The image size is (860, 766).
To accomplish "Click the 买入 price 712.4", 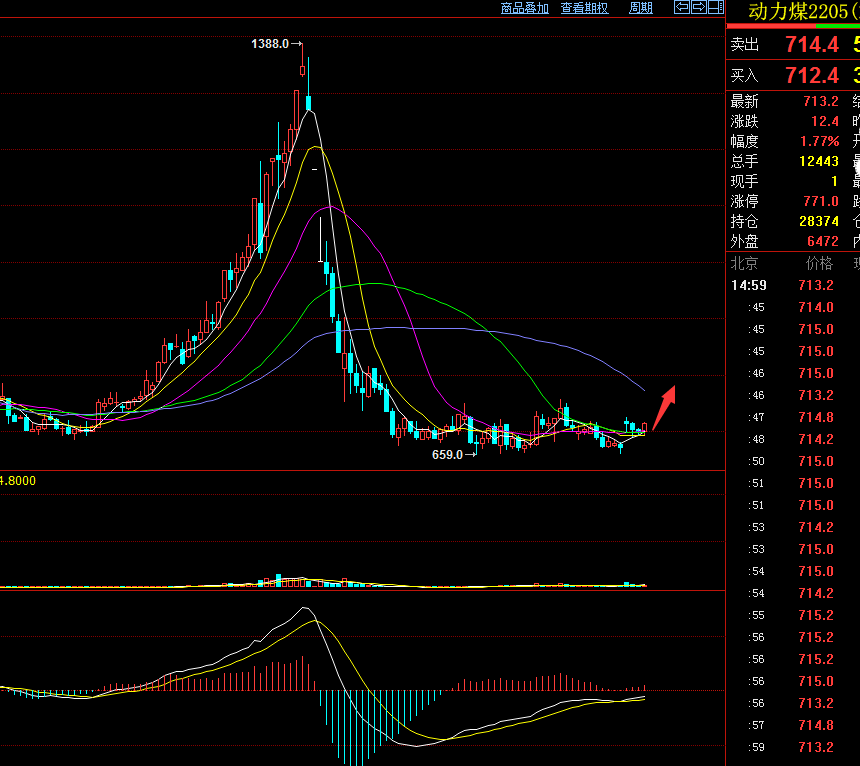I will pos(812,75).
